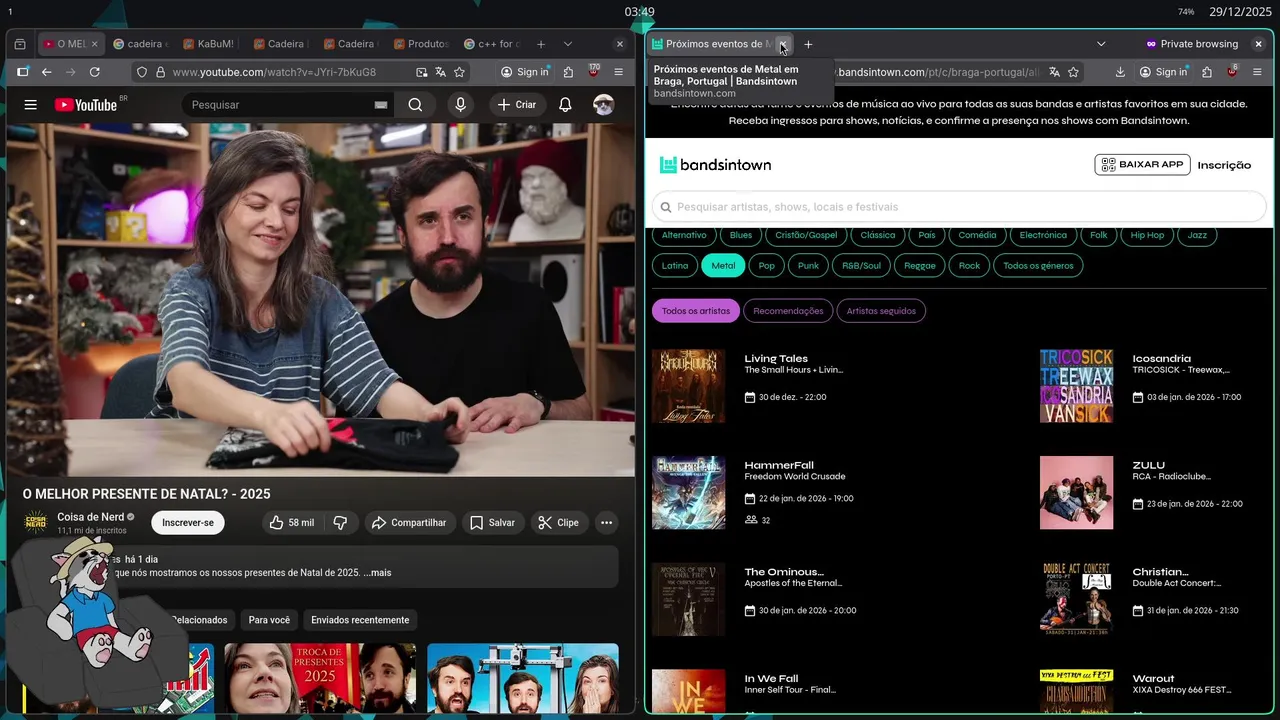This screenshot has height=720, width=1280.
Task: Switch to the c++ for tab
Action: point(491,44)
